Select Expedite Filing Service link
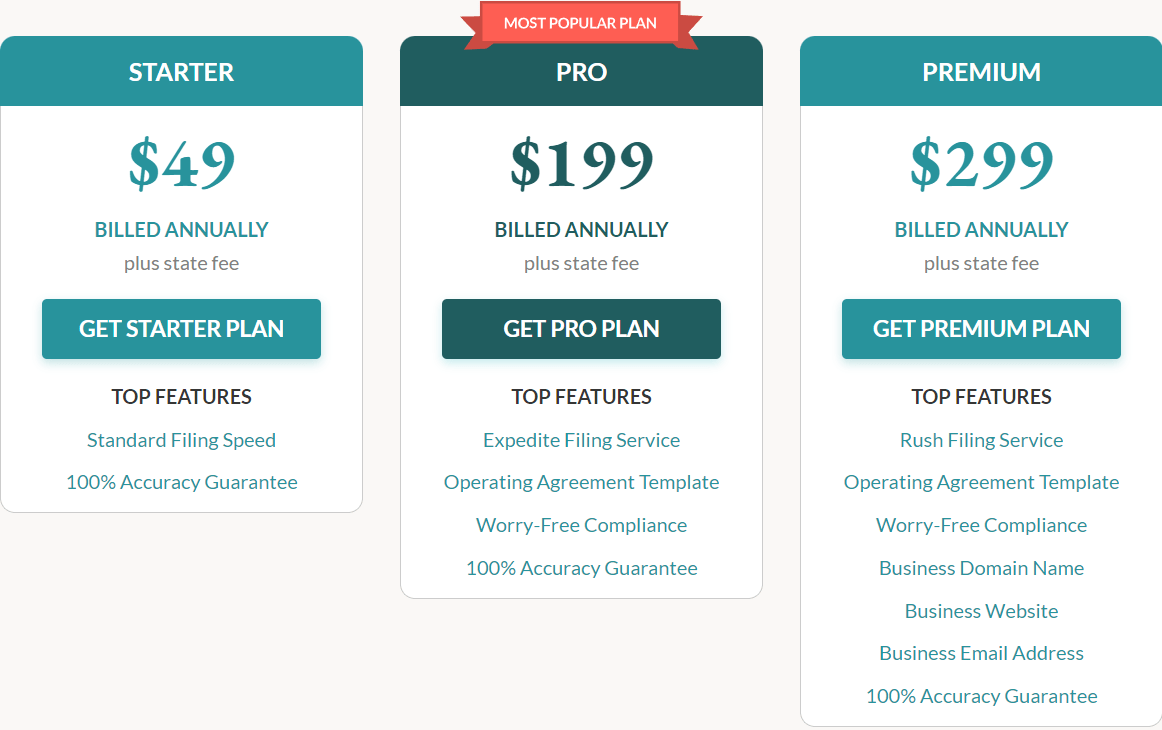The height and width of the screenshot is (730, 1162). 581,439
